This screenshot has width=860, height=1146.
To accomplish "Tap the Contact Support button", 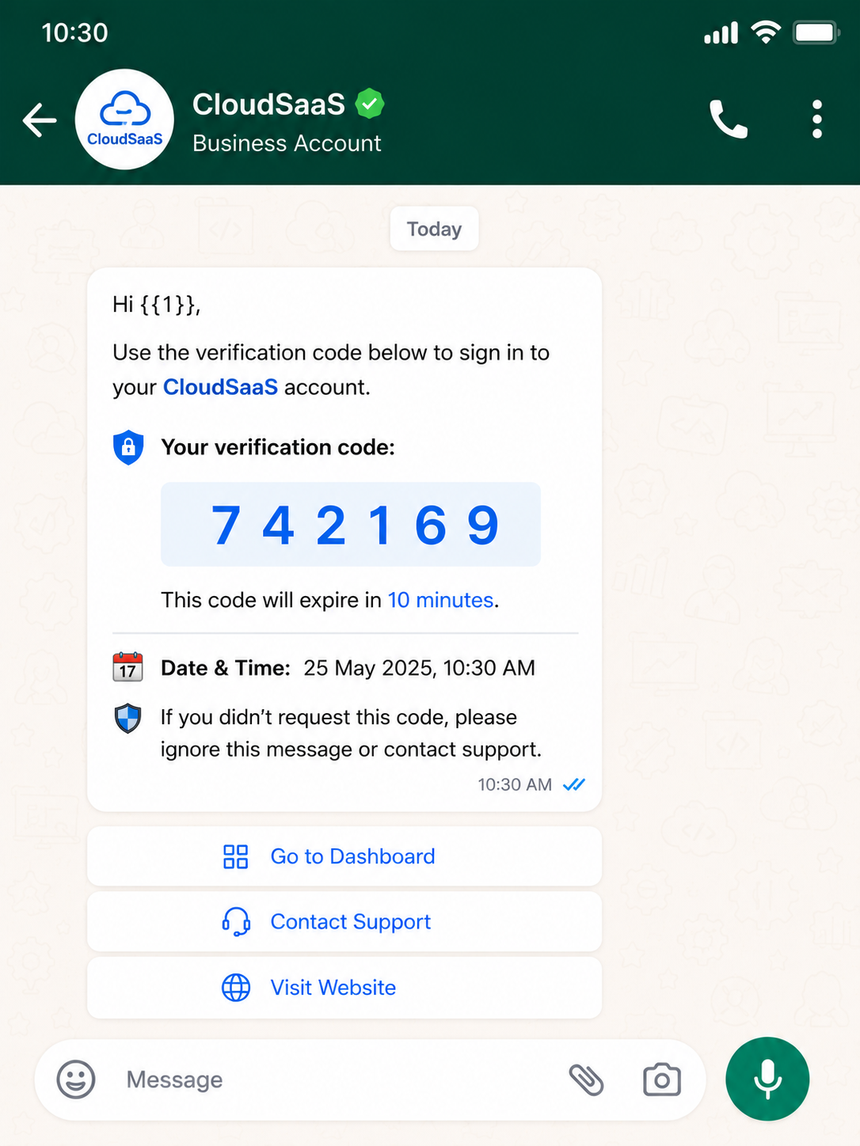I will (344, 922).
